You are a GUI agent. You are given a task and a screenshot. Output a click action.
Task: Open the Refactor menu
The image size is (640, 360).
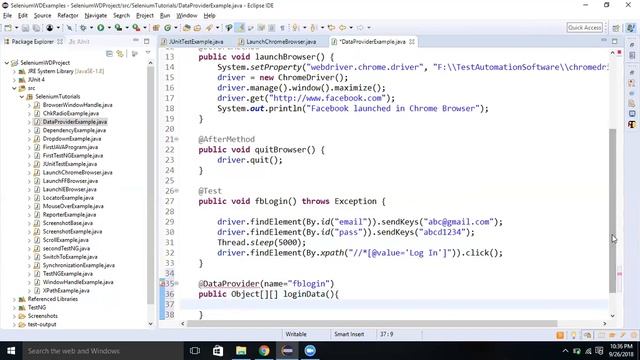(68, 16)
